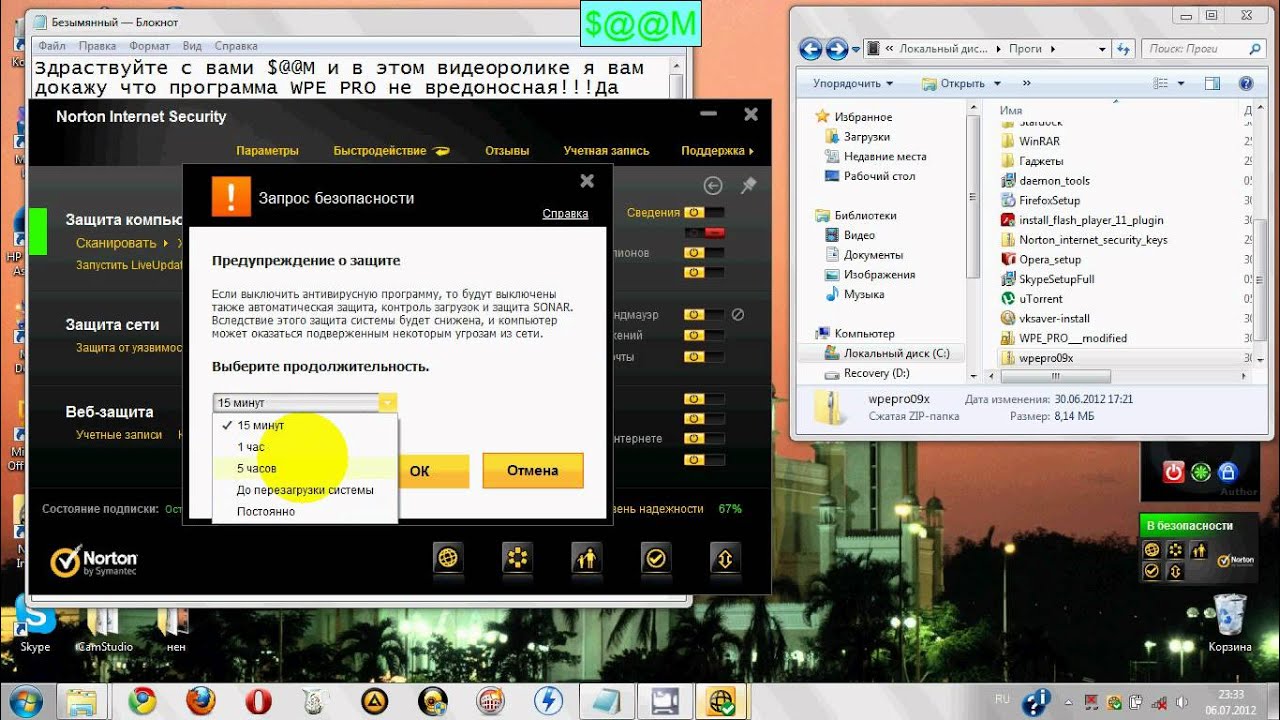Viewport: 1280px width, 720px height.
Task: Click Firefox icon in the taskbar
Action: [x=200, y=700]
